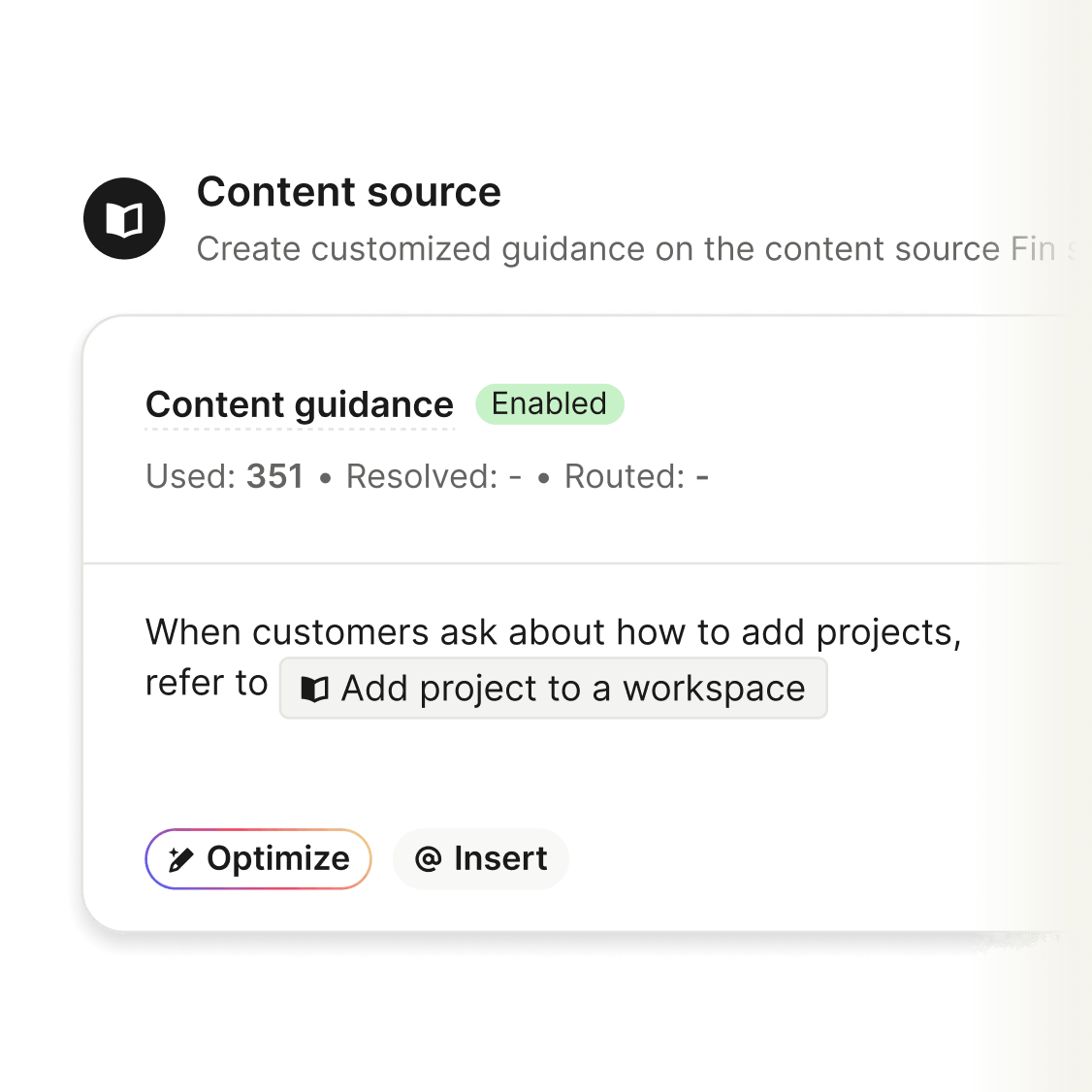Open the "Add project to a workspace" article
The image size is (1092, 1092).
[572, 689]
